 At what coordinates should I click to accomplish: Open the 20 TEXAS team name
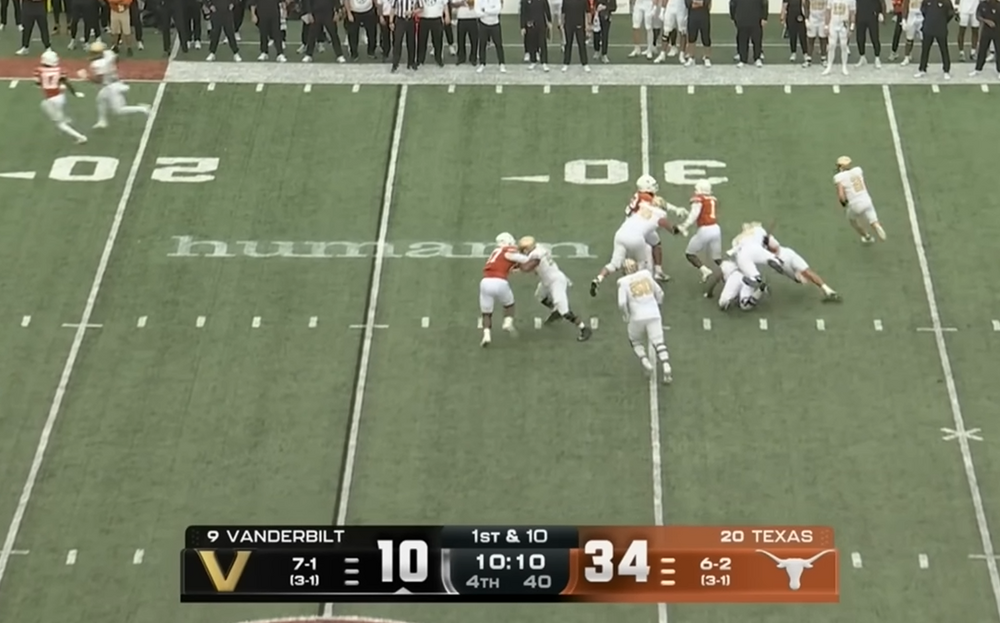click(767, 536)
